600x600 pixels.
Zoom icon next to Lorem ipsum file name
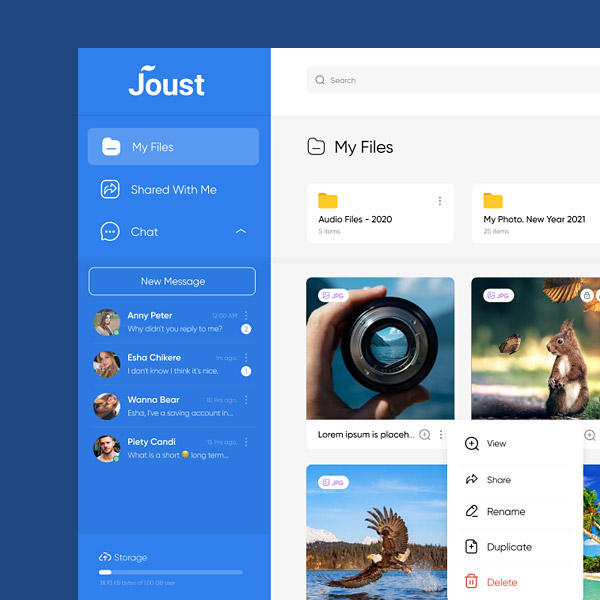[x=425, y=435]
